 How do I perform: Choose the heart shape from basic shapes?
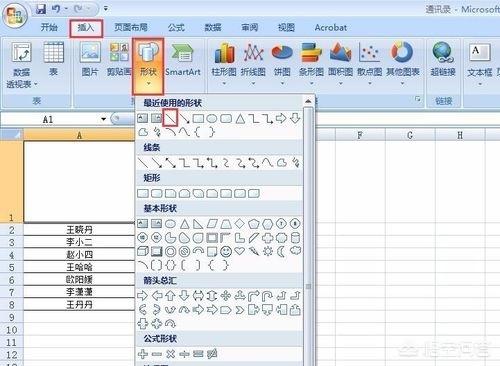click(240, 251)
